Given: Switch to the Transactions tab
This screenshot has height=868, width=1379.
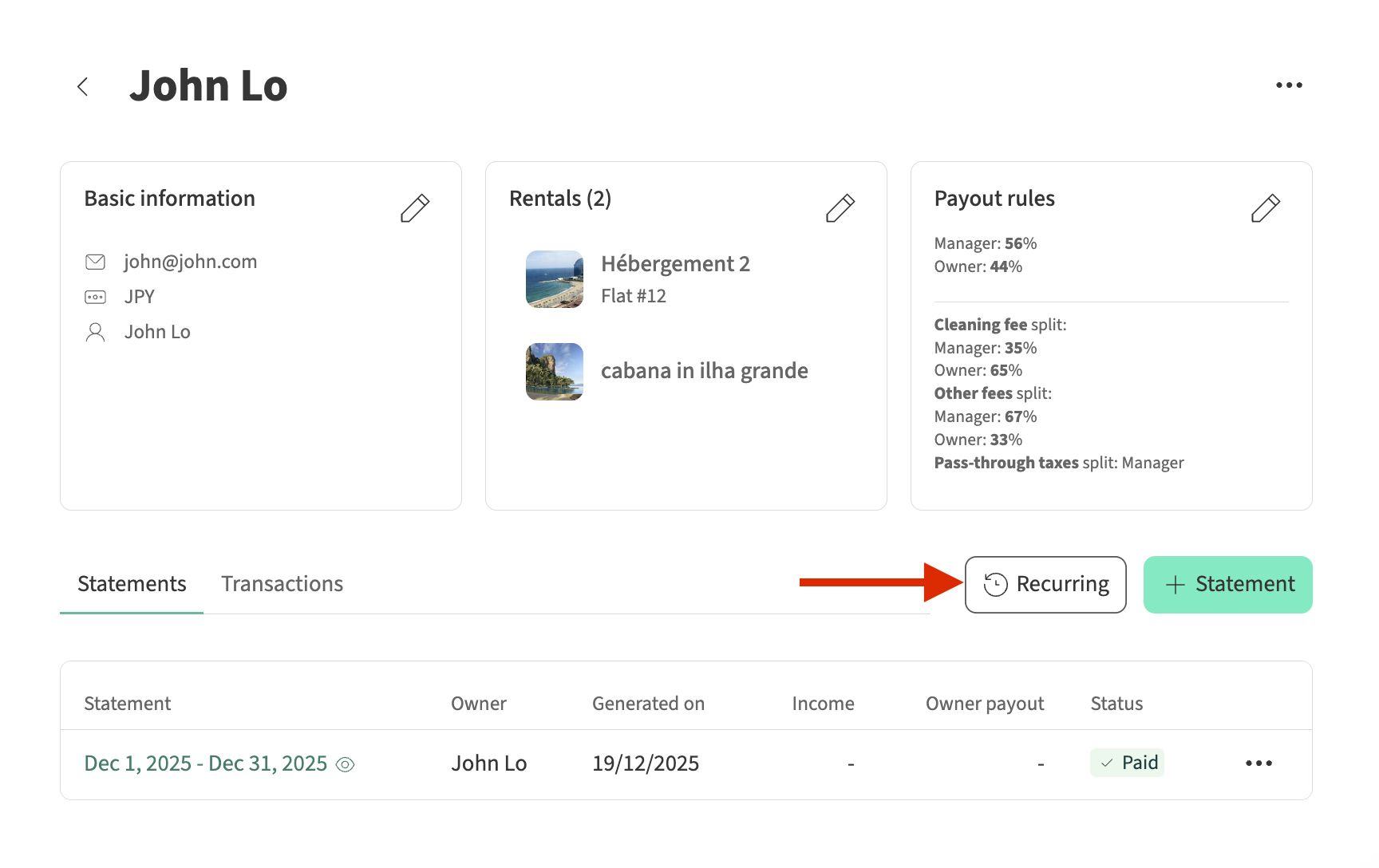Looking at the screenshot, I should coord(282,584).
